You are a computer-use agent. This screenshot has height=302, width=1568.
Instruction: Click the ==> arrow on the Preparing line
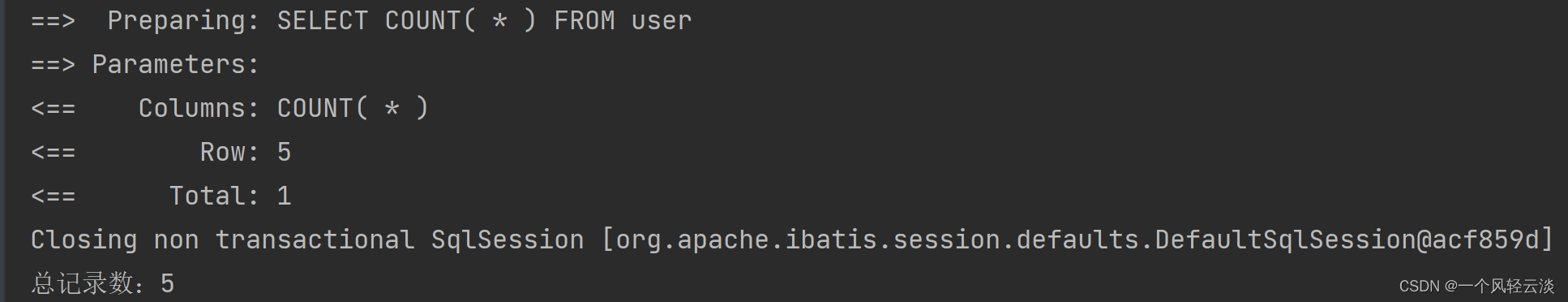coord(53,21)
